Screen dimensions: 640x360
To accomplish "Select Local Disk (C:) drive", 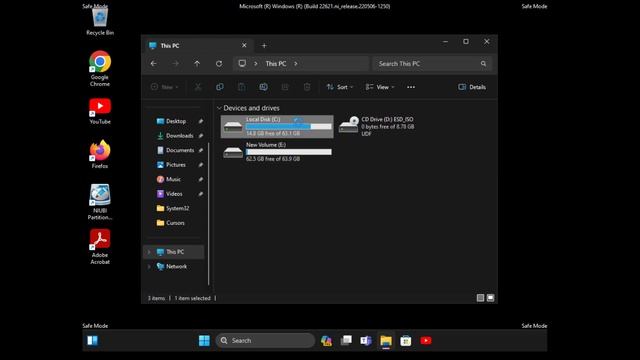I will tap(277, 126).
